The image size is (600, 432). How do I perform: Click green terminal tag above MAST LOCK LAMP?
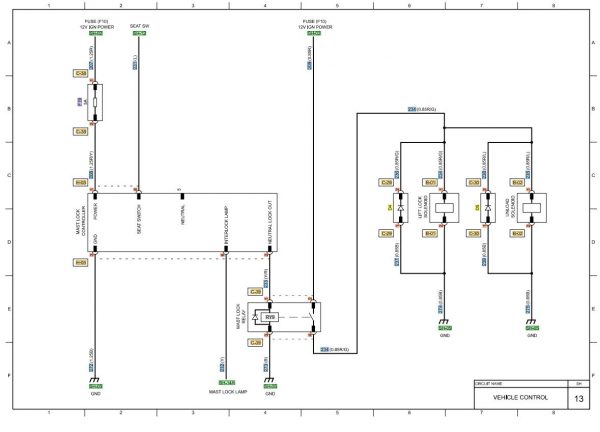227,383
